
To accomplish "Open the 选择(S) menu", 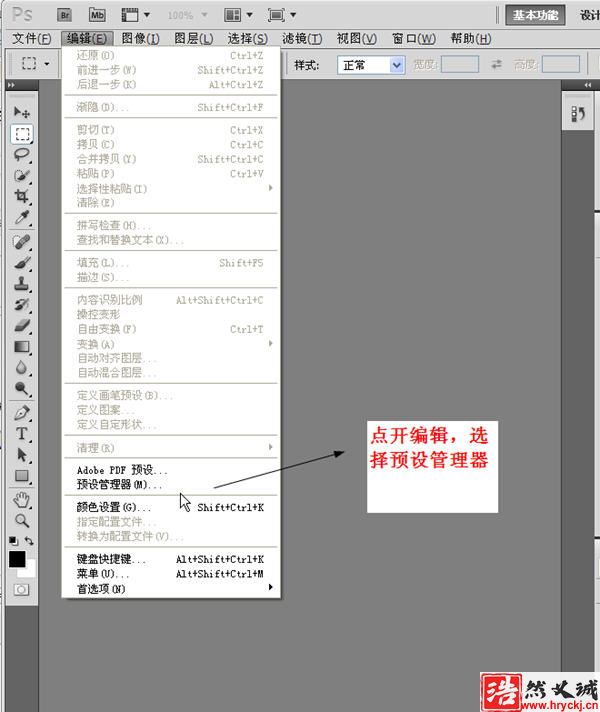I will click(x=248, y=39).
